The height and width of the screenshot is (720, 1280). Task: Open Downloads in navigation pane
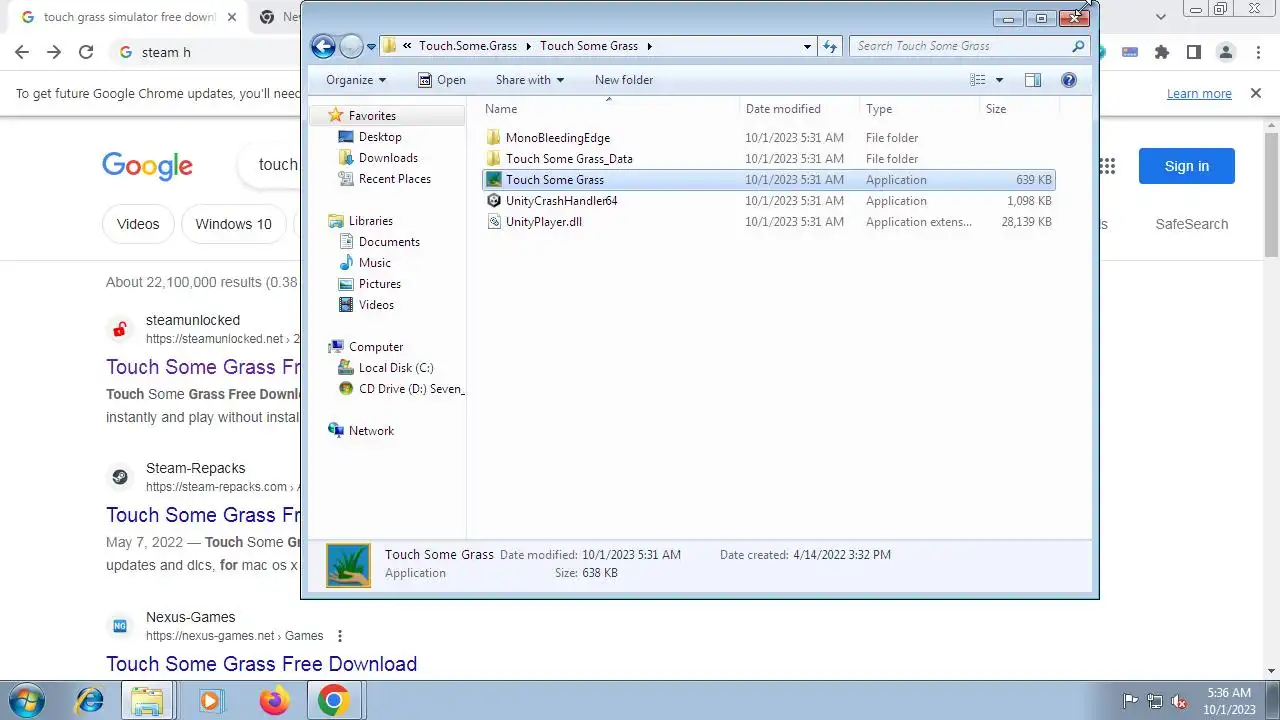click(x=388, y=158)
